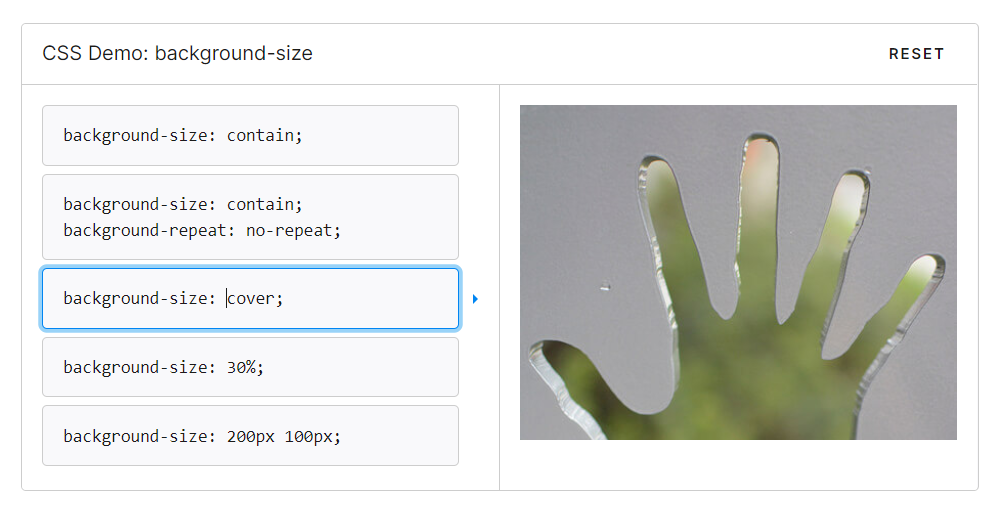Pick the "background-size: 30%;" example

250,367
